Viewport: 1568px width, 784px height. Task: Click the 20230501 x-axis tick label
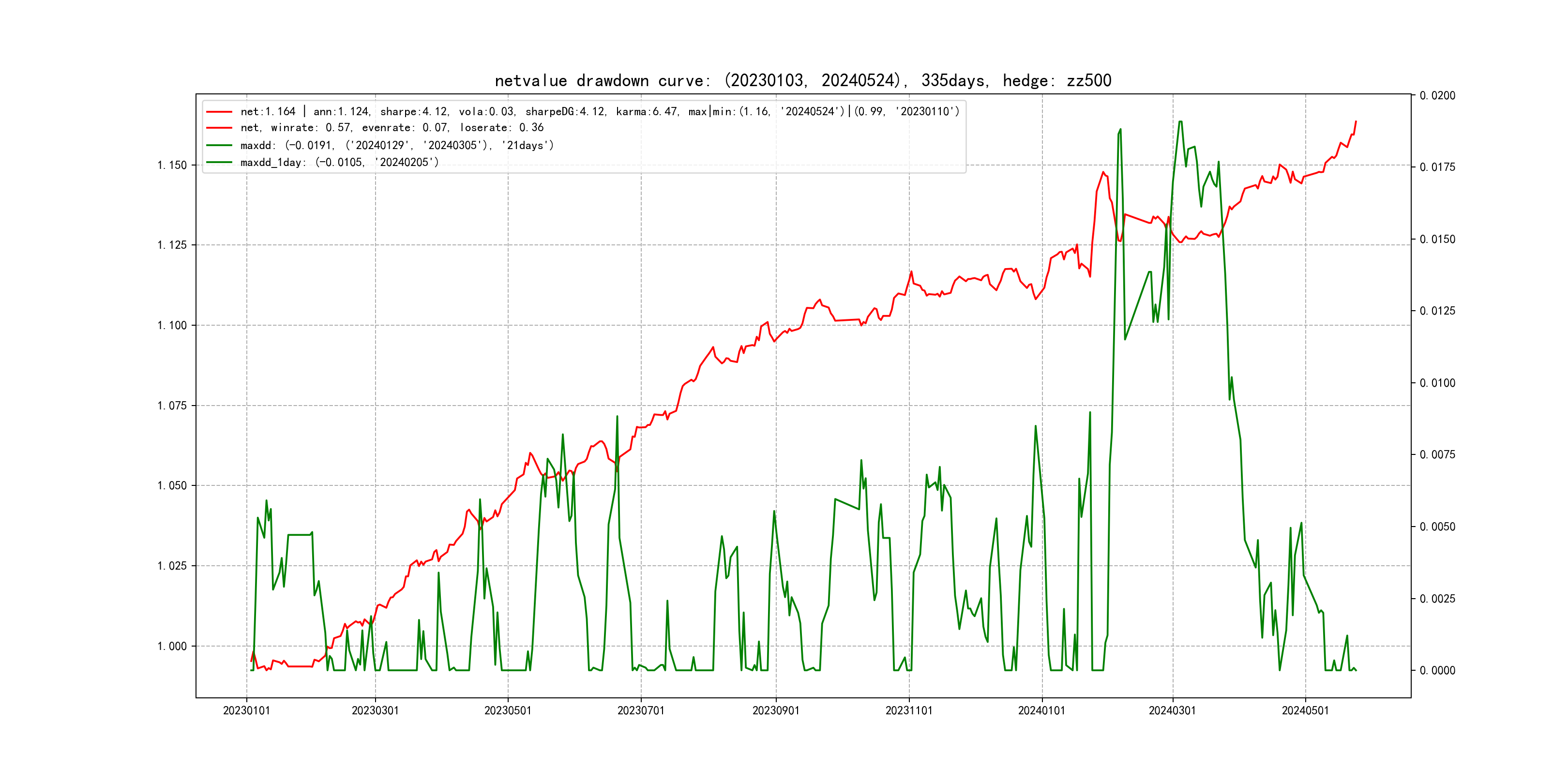tap(508, 710)
